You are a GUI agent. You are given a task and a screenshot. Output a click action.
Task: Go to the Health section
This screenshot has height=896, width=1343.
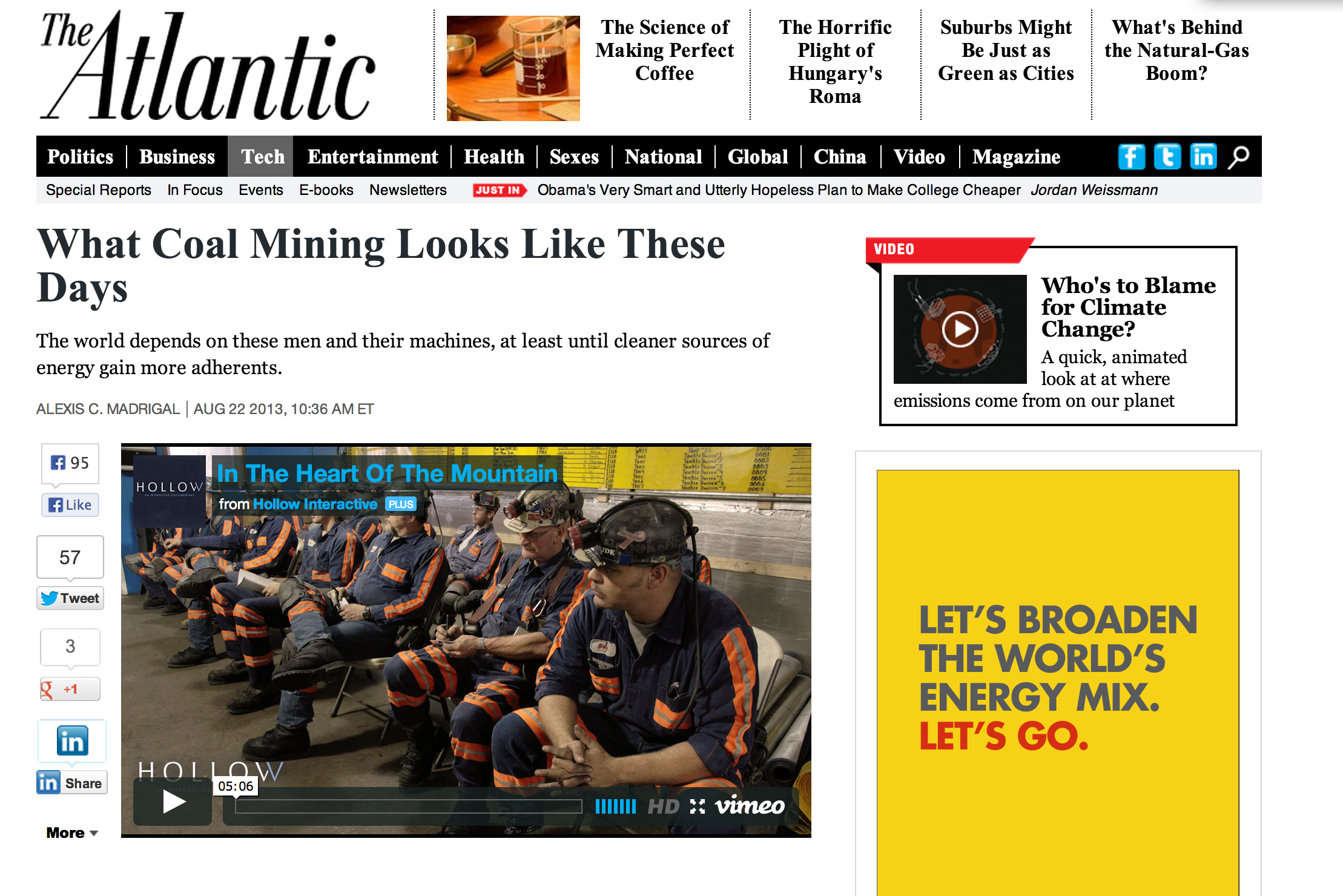[494, 157]
